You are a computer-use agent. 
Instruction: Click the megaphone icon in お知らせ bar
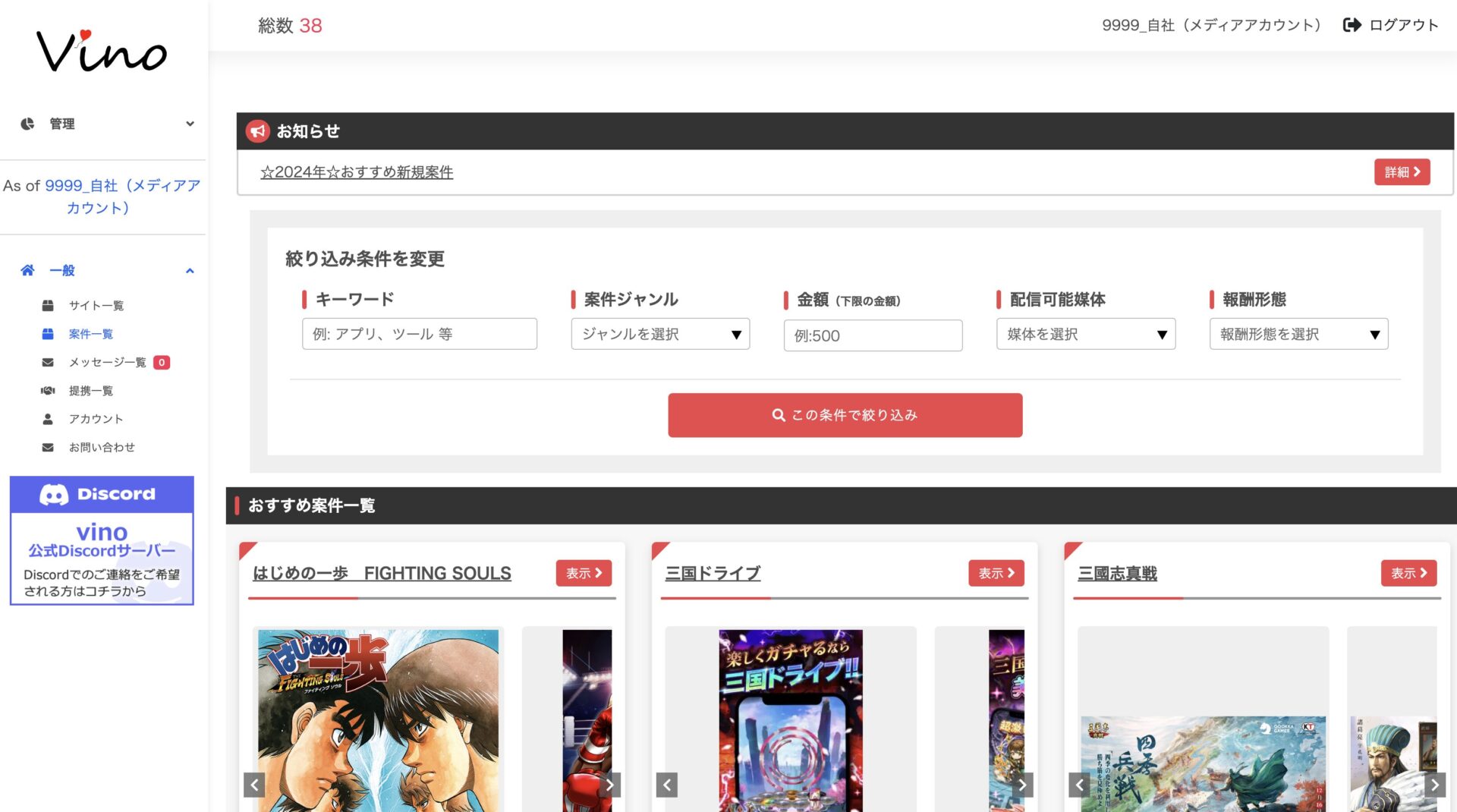(257, 131)
